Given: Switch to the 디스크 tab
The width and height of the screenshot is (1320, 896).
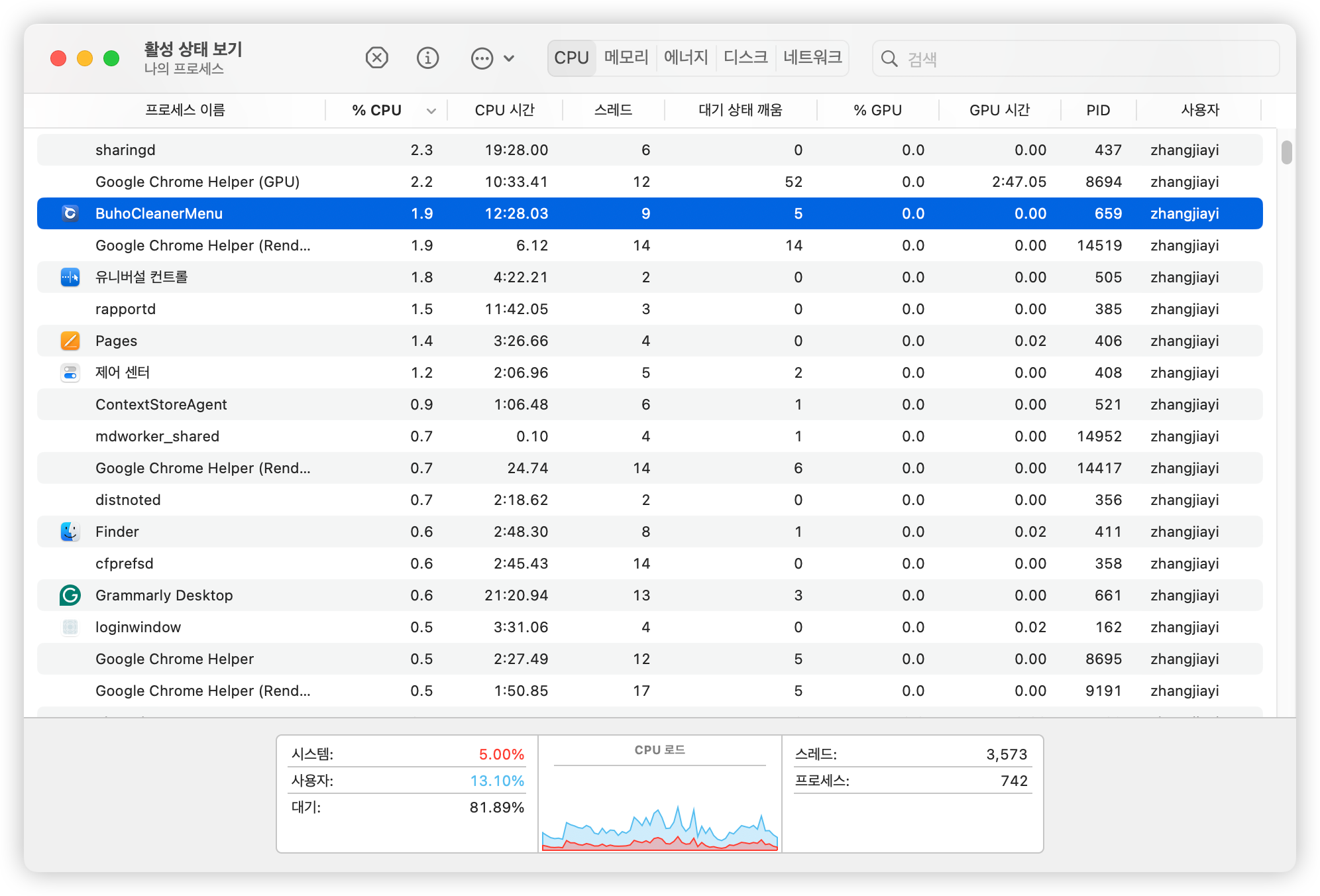Looking at the screenshot, I should pos(745,58).
